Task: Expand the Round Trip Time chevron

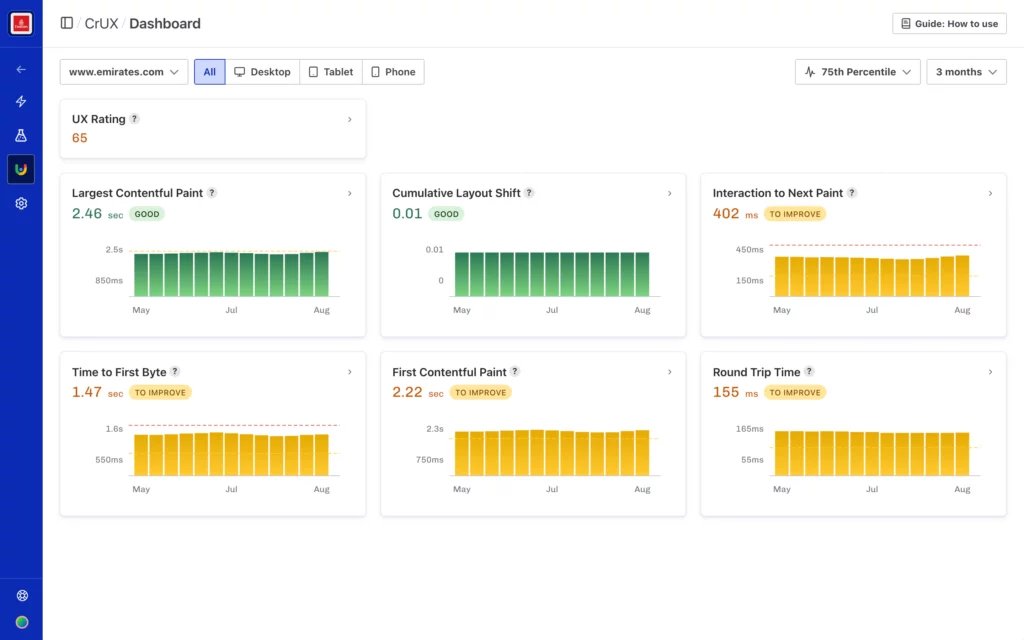Action: 990,372
